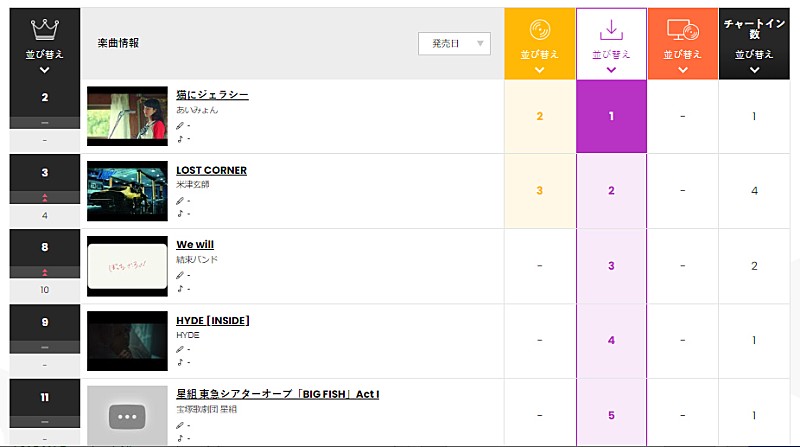Open the HYDE [INSIDE] title link

(213, 320)
